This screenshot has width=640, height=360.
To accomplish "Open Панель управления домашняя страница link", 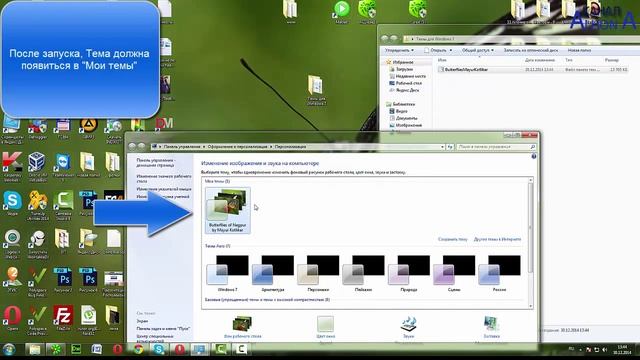I will coord(155,163).
